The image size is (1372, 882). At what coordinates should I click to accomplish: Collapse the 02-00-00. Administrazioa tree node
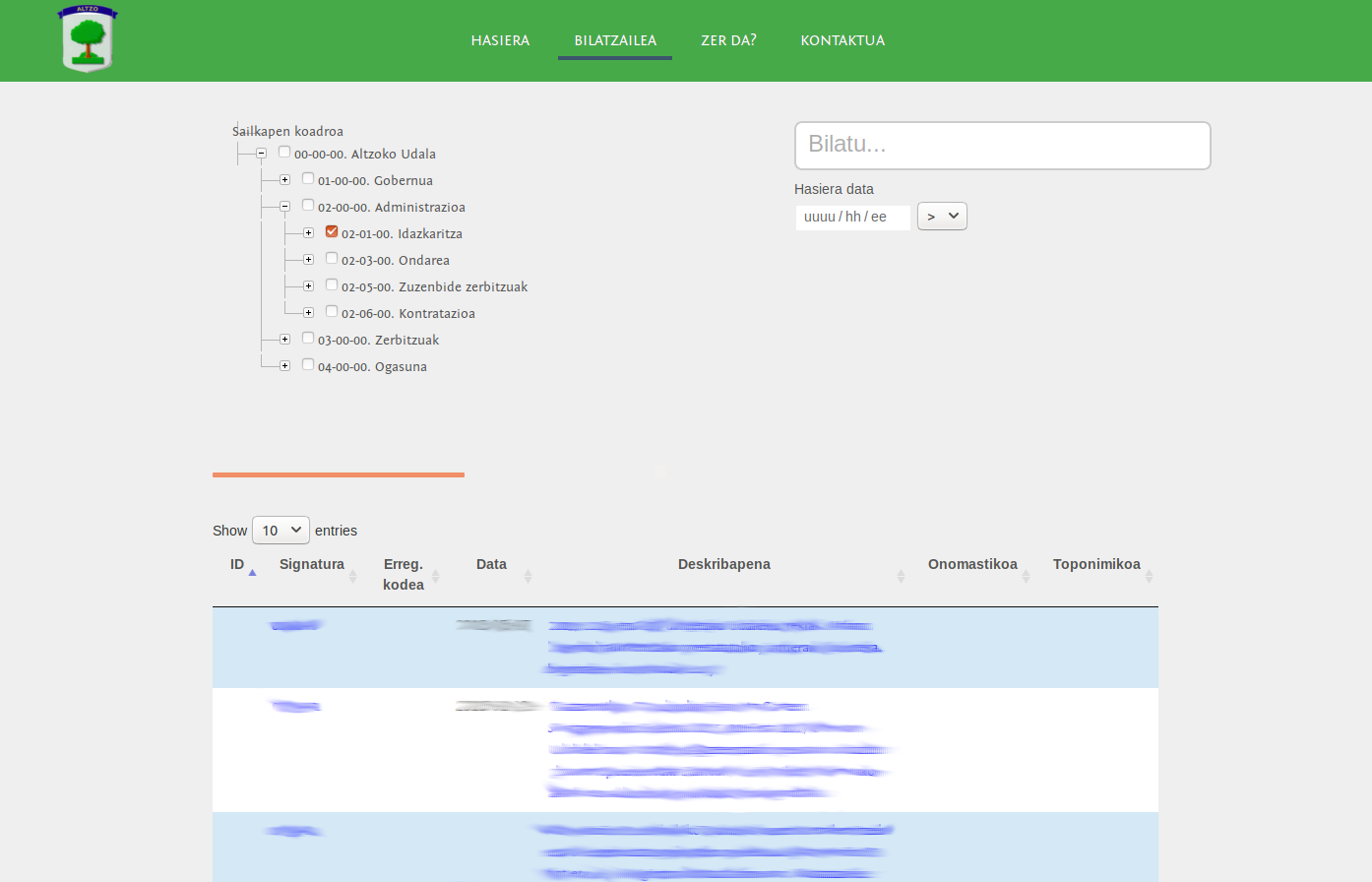tap(284, 207)
